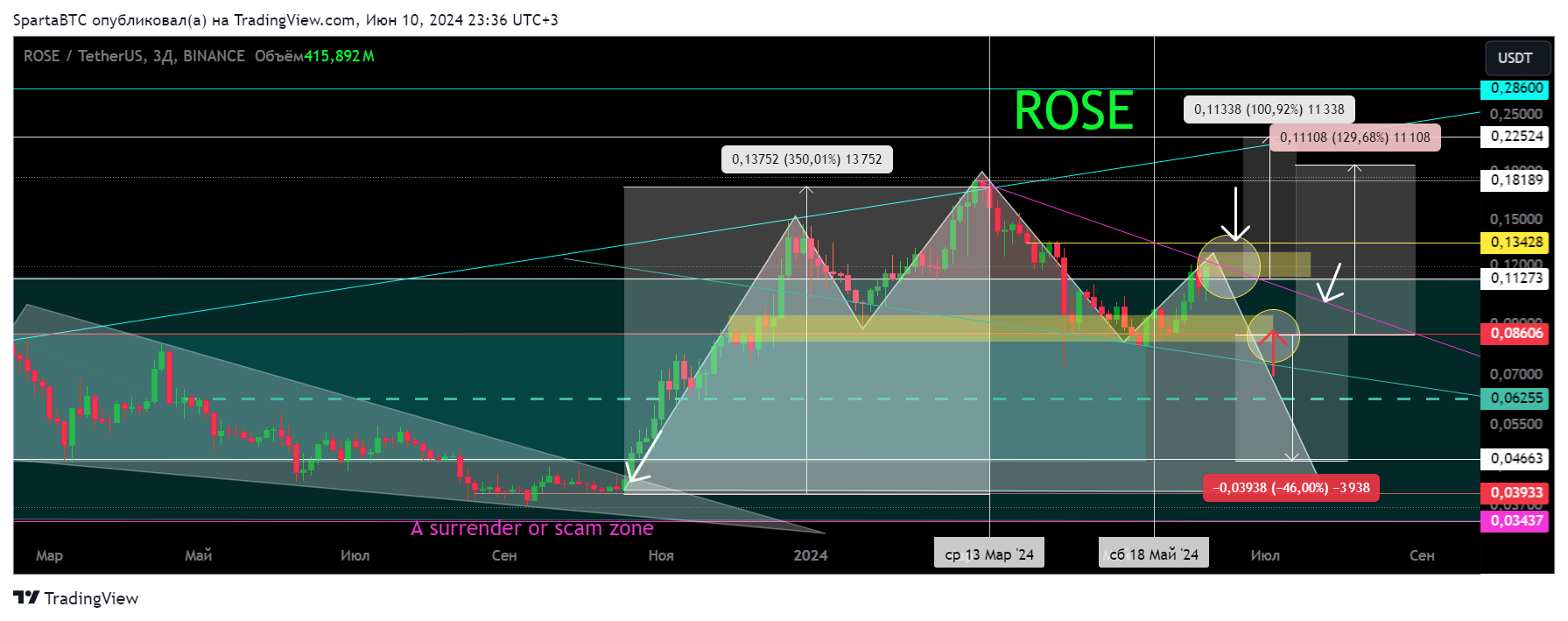
Task: Click the 100,92% measurement label
Action: (1269, 109)
